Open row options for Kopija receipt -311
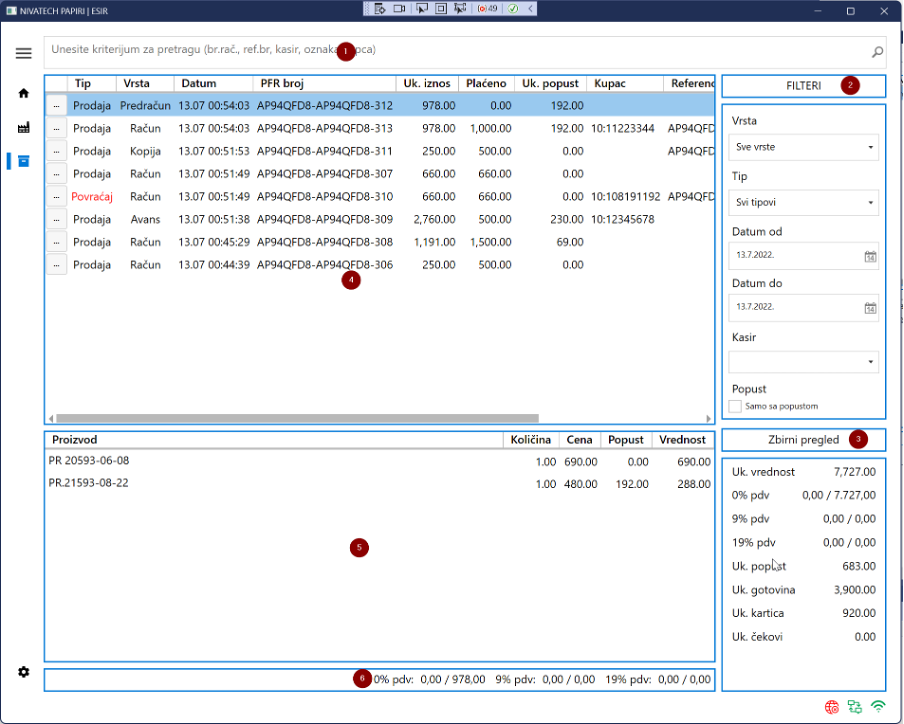904x724 pixels. [x=56, y=151]
